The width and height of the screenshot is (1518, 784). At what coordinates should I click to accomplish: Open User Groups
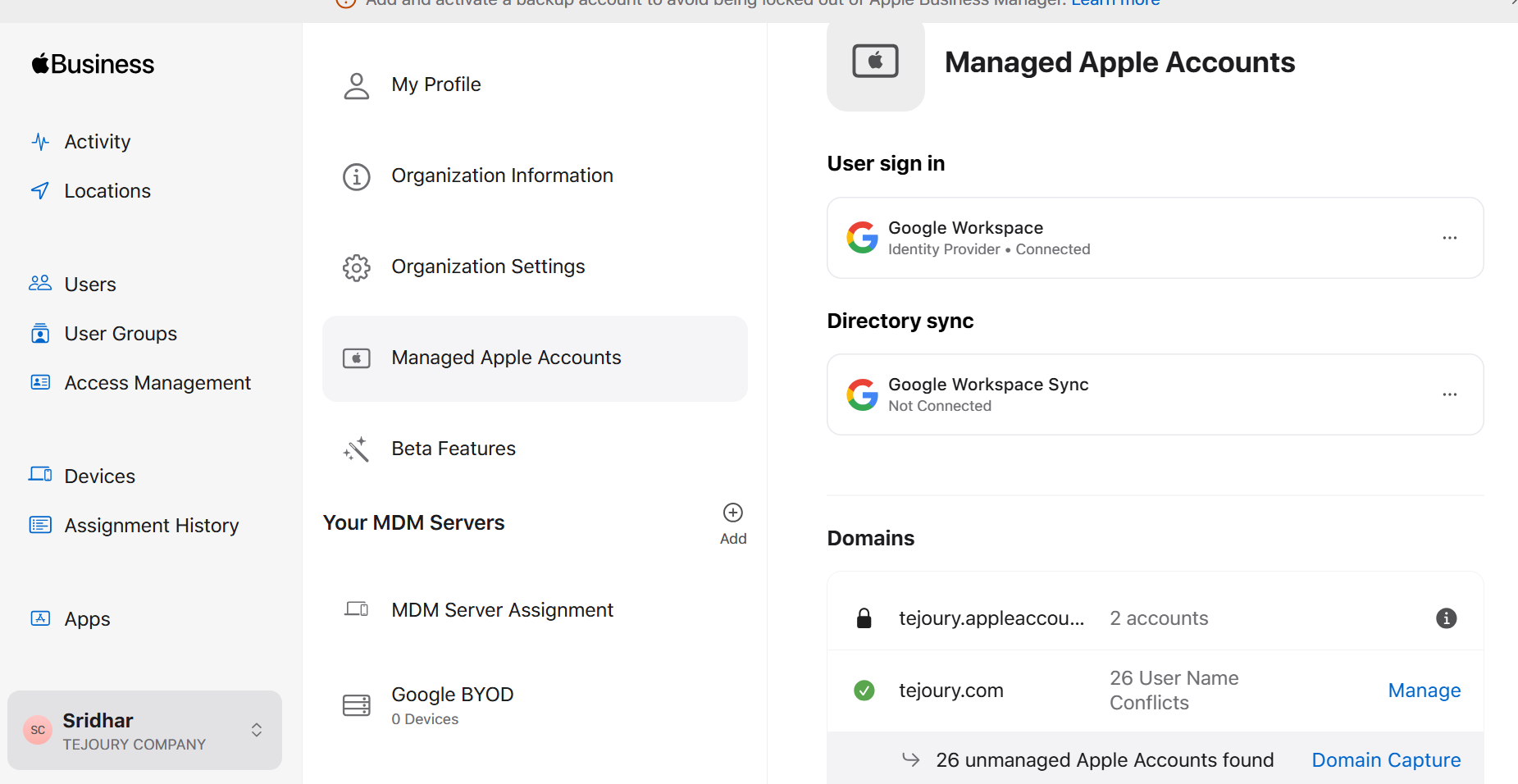tap(121, 334)
